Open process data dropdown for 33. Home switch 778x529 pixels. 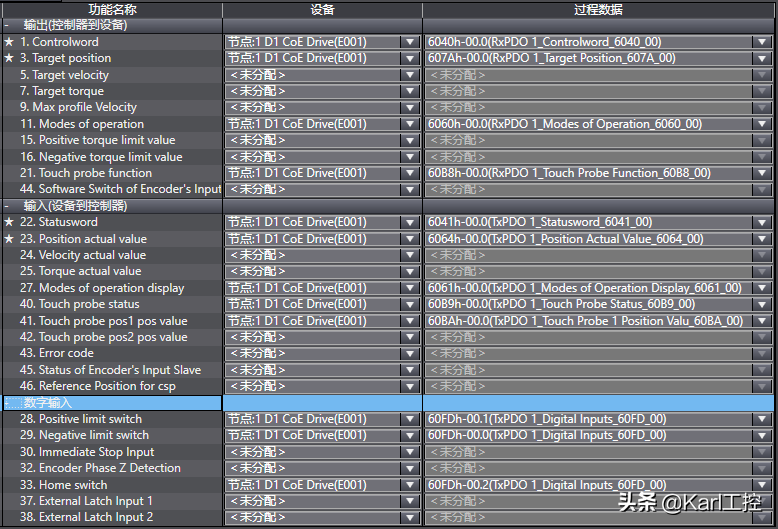tap(763, 485)
